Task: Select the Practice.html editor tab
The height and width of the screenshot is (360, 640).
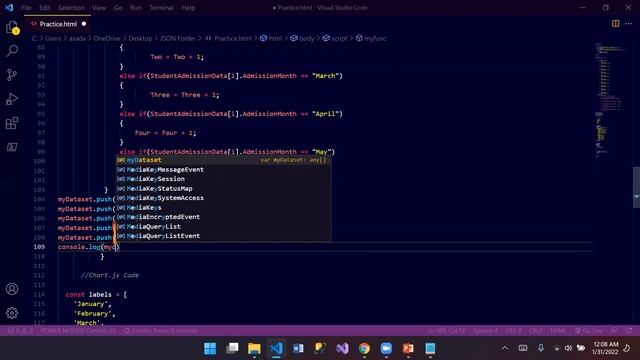Action: point(58,24)
